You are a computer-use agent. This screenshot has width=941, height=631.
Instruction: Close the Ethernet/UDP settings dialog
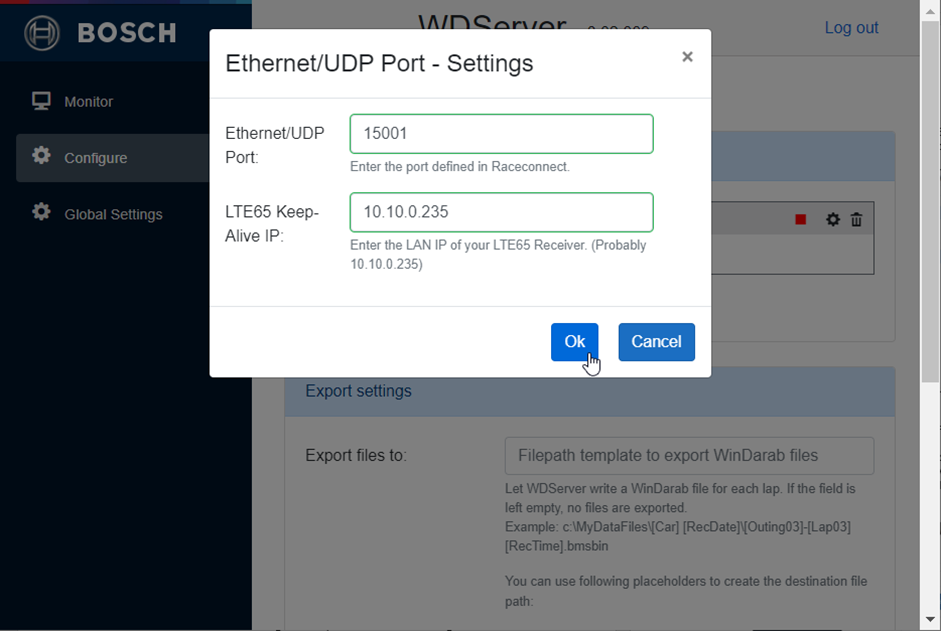[x=687, y=56]
